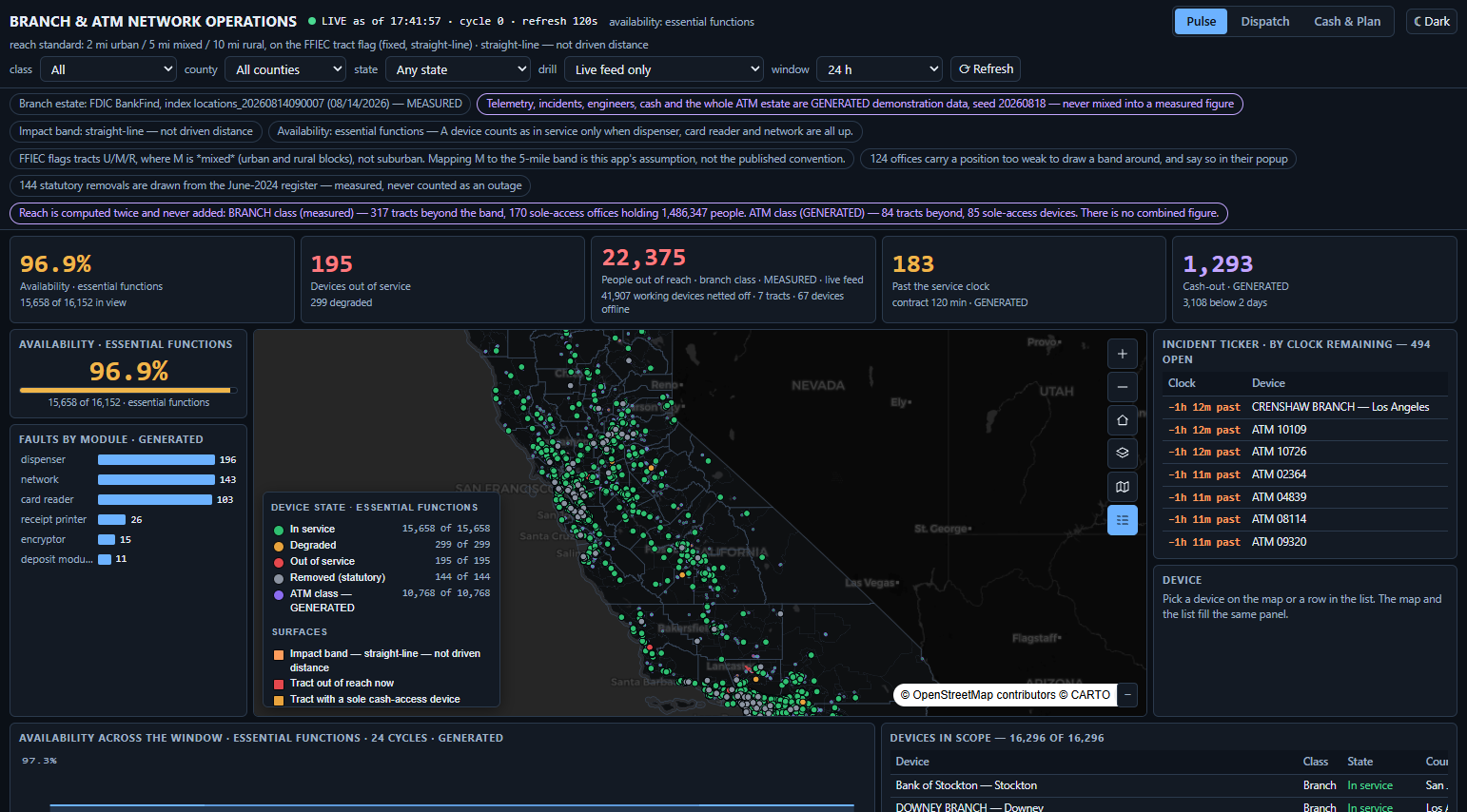Select the Bank of Stockton device row
This screenshot has width=1467, height=812.
tap(1169, 785)
